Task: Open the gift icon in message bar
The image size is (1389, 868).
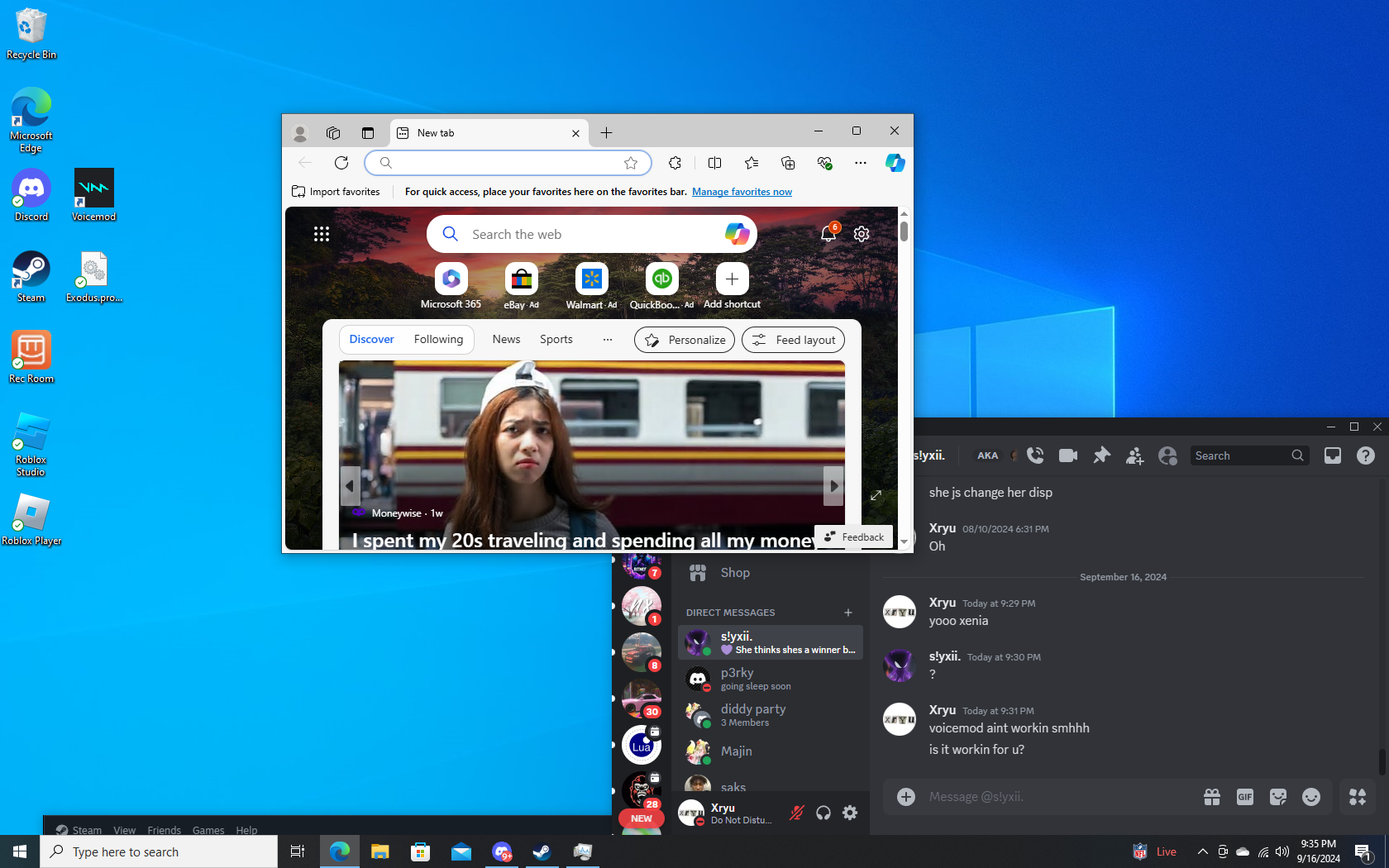Action: point(1212,797)
